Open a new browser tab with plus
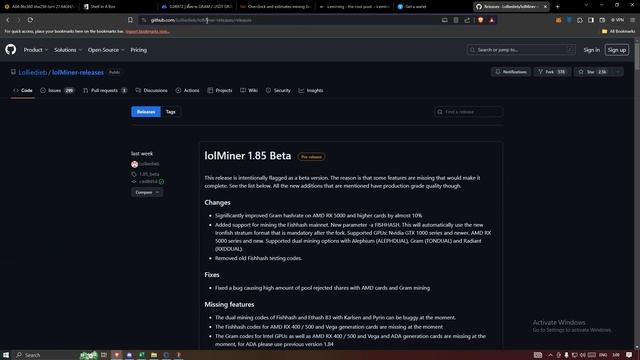This screenshot has height=360, width=640. (x=558, y=7)
